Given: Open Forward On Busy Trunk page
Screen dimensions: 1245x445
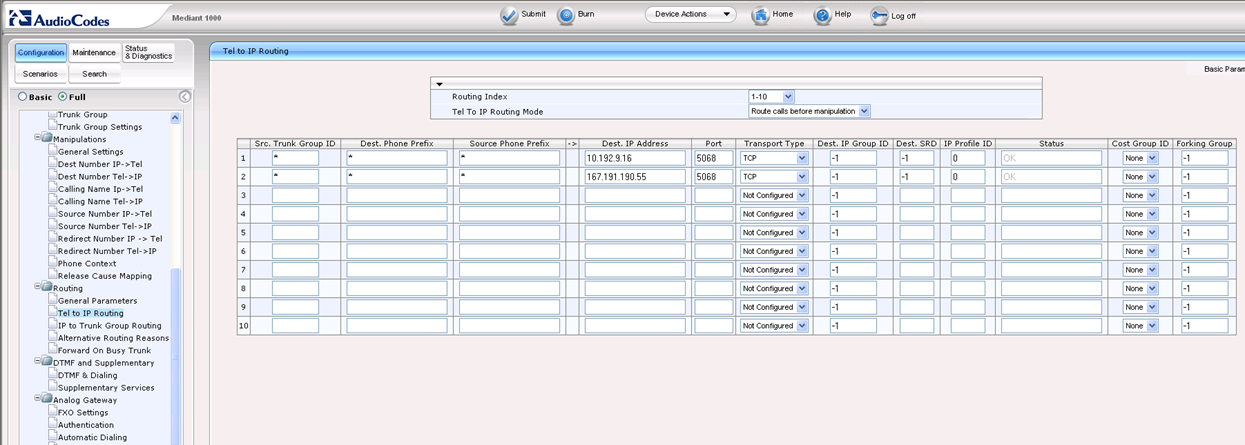Looking at the screenshot, I should (105, 350).
